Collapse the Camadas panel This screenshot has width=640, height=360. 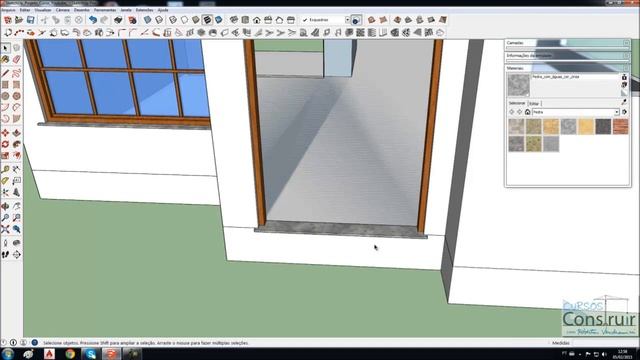tap(626, 43)
